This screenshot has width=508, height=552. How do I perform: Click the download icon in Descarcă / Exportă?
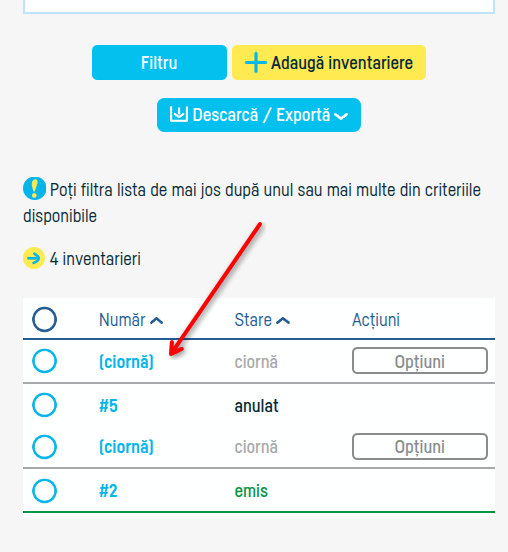pyautogui.click(x=178, y=114)
